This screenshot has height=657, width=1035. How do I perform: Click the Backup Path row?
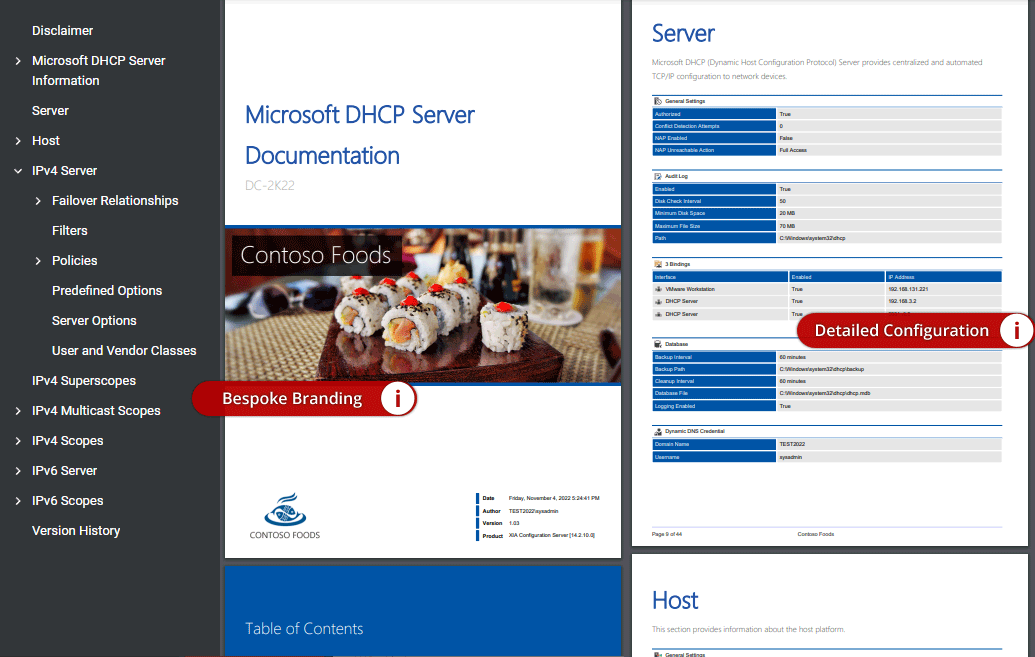pos(827,369)
